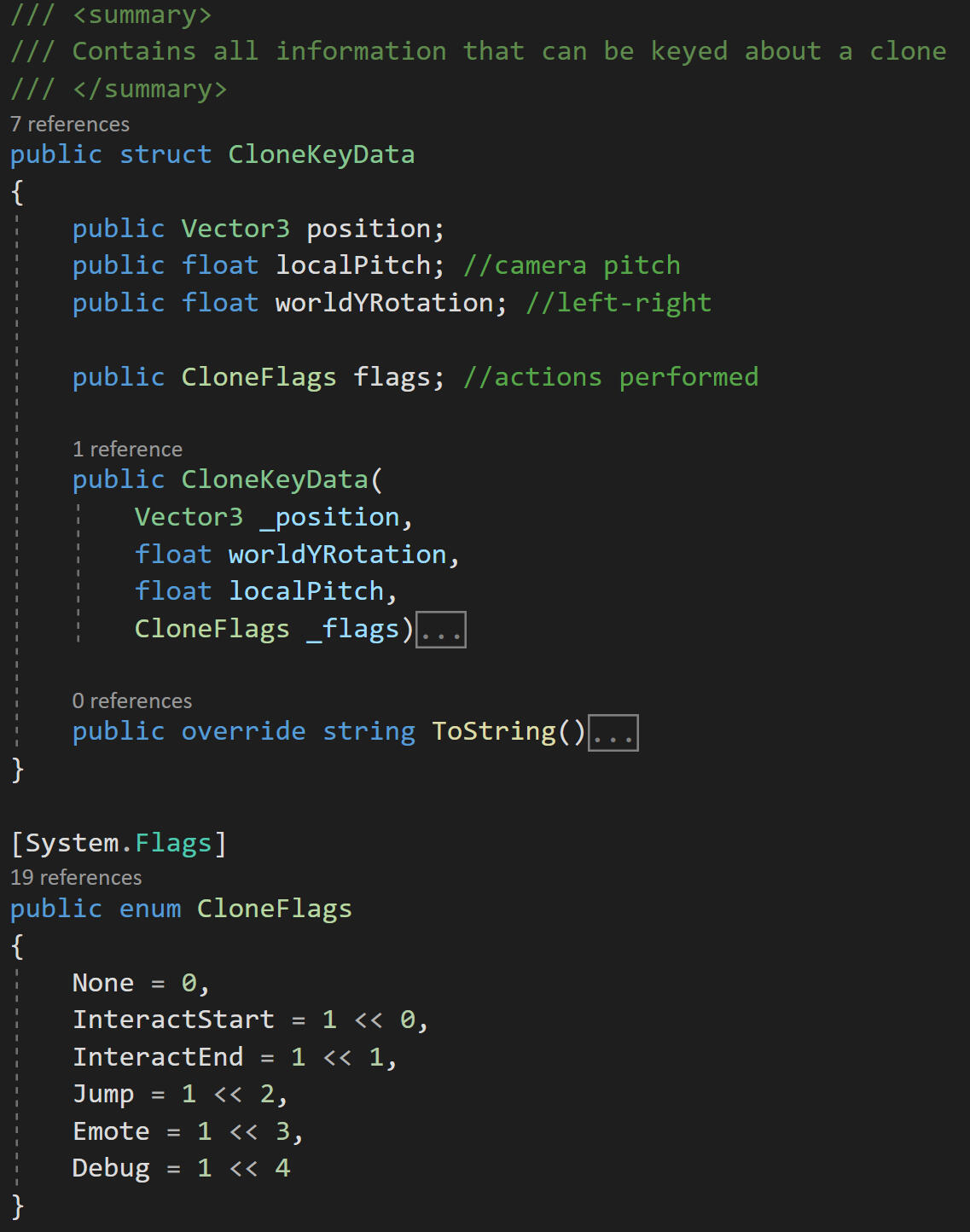Expand the collapsed CloneKeyData constructor body
Image resolution: width=970 pixels, height=1232 pixels.
coord(440,631)
